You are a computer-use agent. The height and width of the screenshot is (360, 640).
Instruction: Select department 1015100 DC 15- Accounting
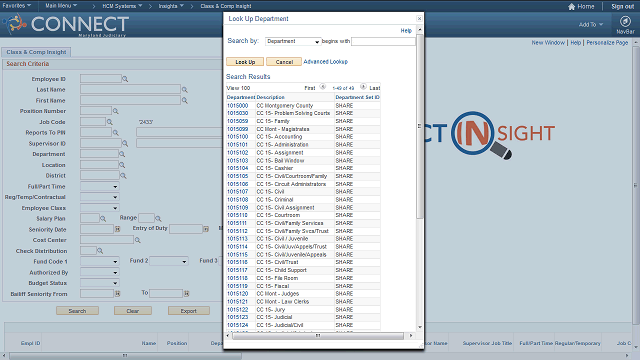pyautogui.click(x=237, y=137)
